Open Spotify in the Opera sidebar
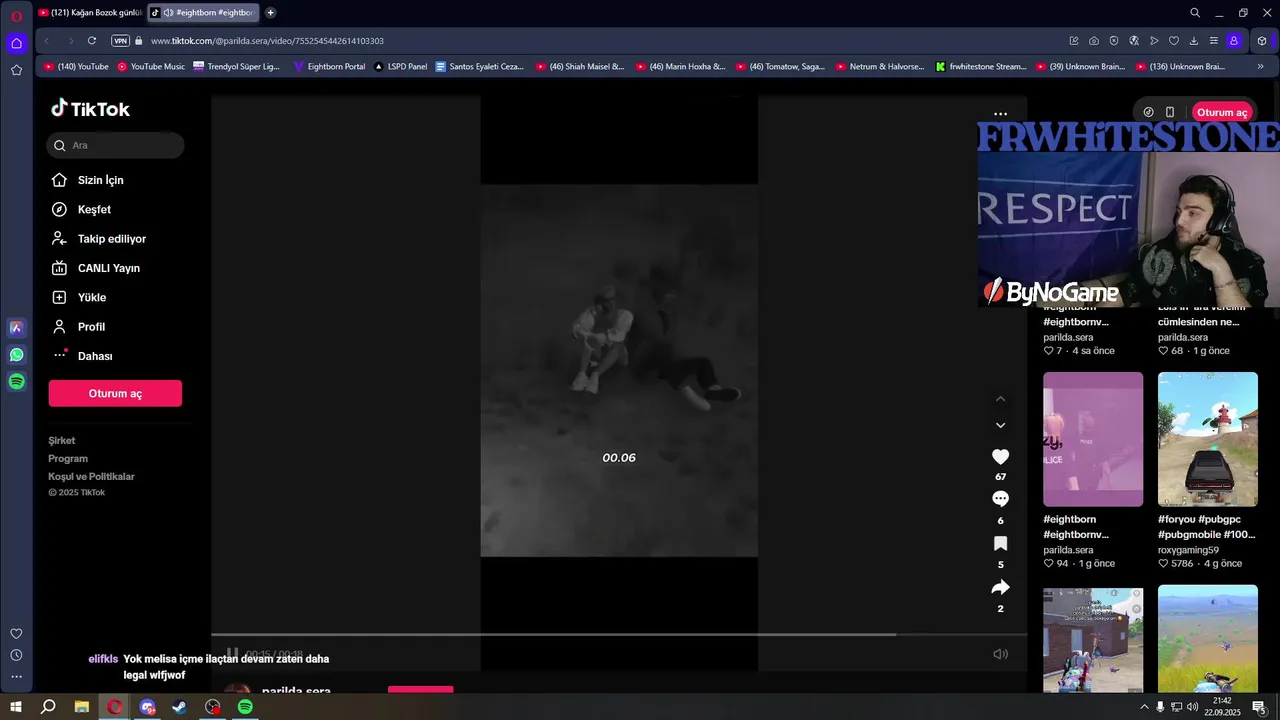1280x720 pixels. (x=16, y=381)
